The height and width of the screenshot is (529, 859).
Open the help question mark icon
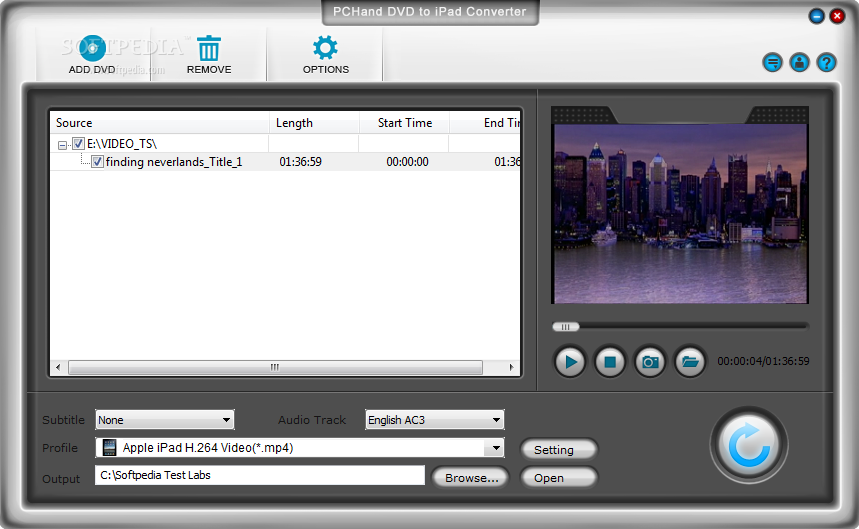tap(826, 63)
